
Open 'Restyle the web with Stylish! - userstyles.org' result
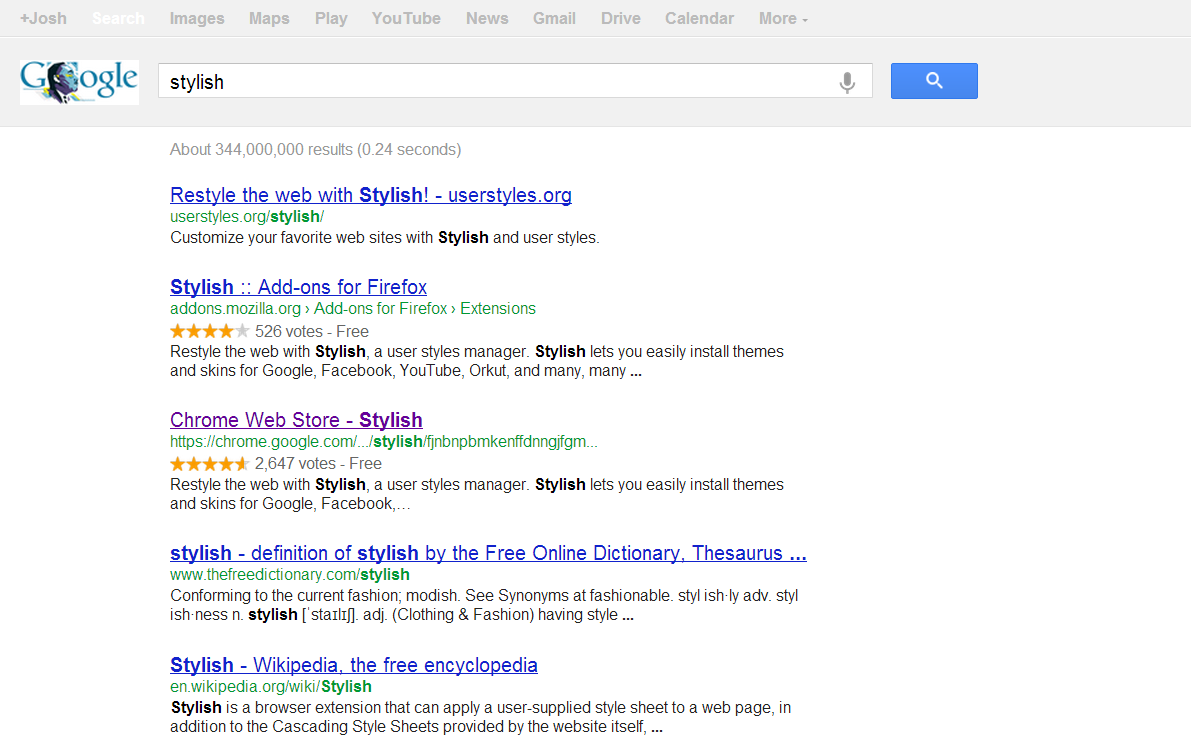pyautogui.click(x=371, y=195)
